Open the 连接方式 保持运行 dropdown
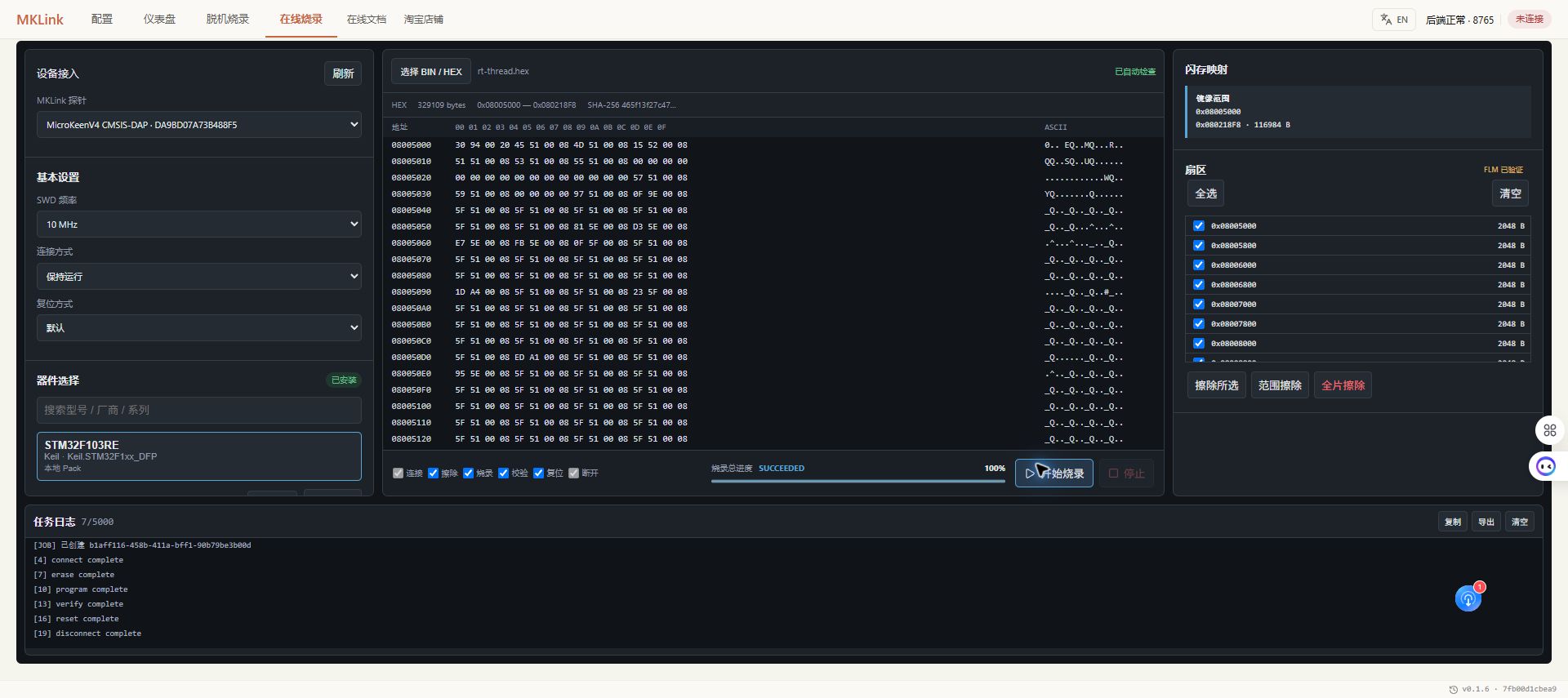Screen dimensions: 1568x698 [199, 277]
